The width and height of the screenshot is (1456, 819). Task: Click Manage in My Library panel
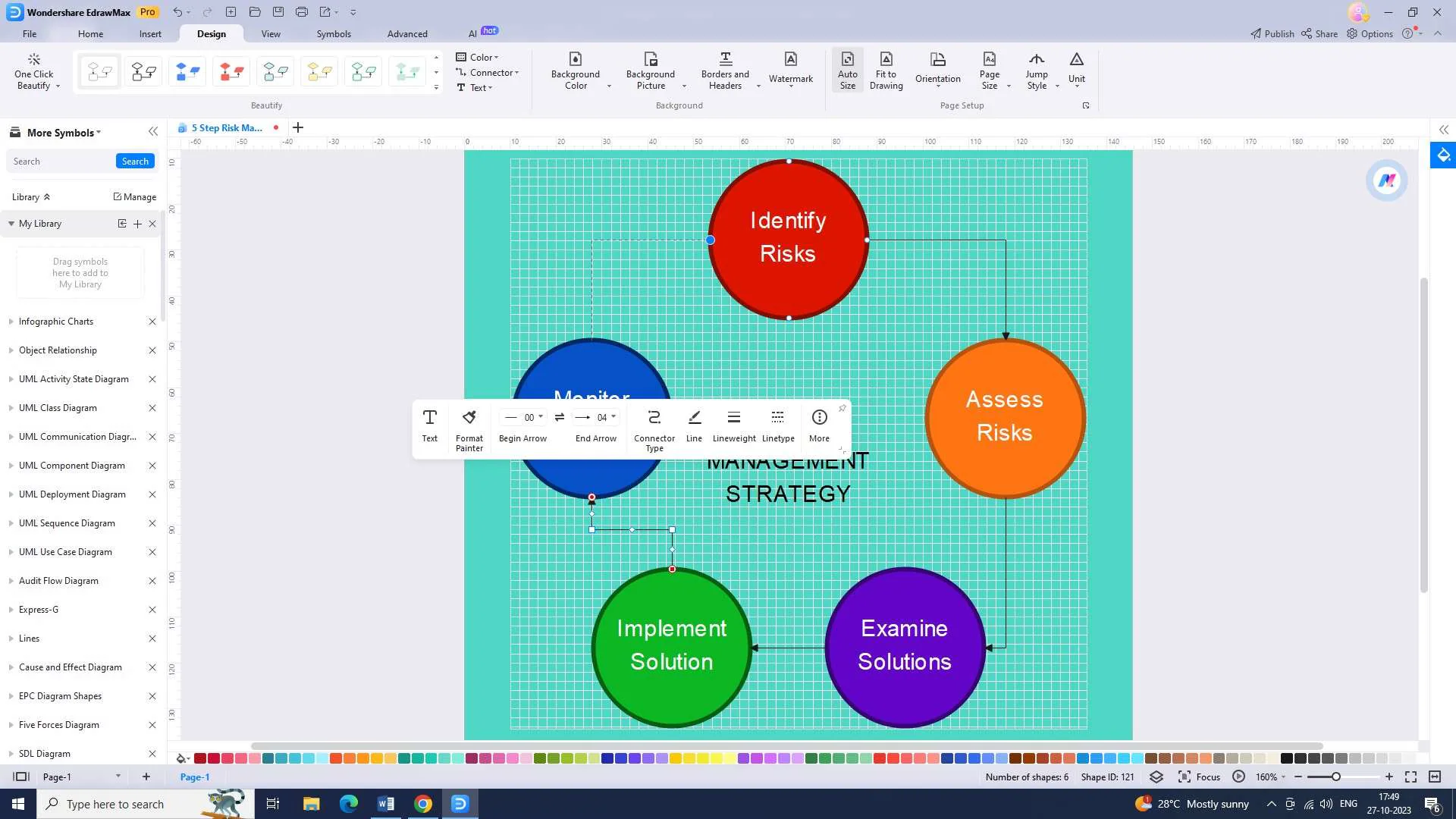pos(135,196)
